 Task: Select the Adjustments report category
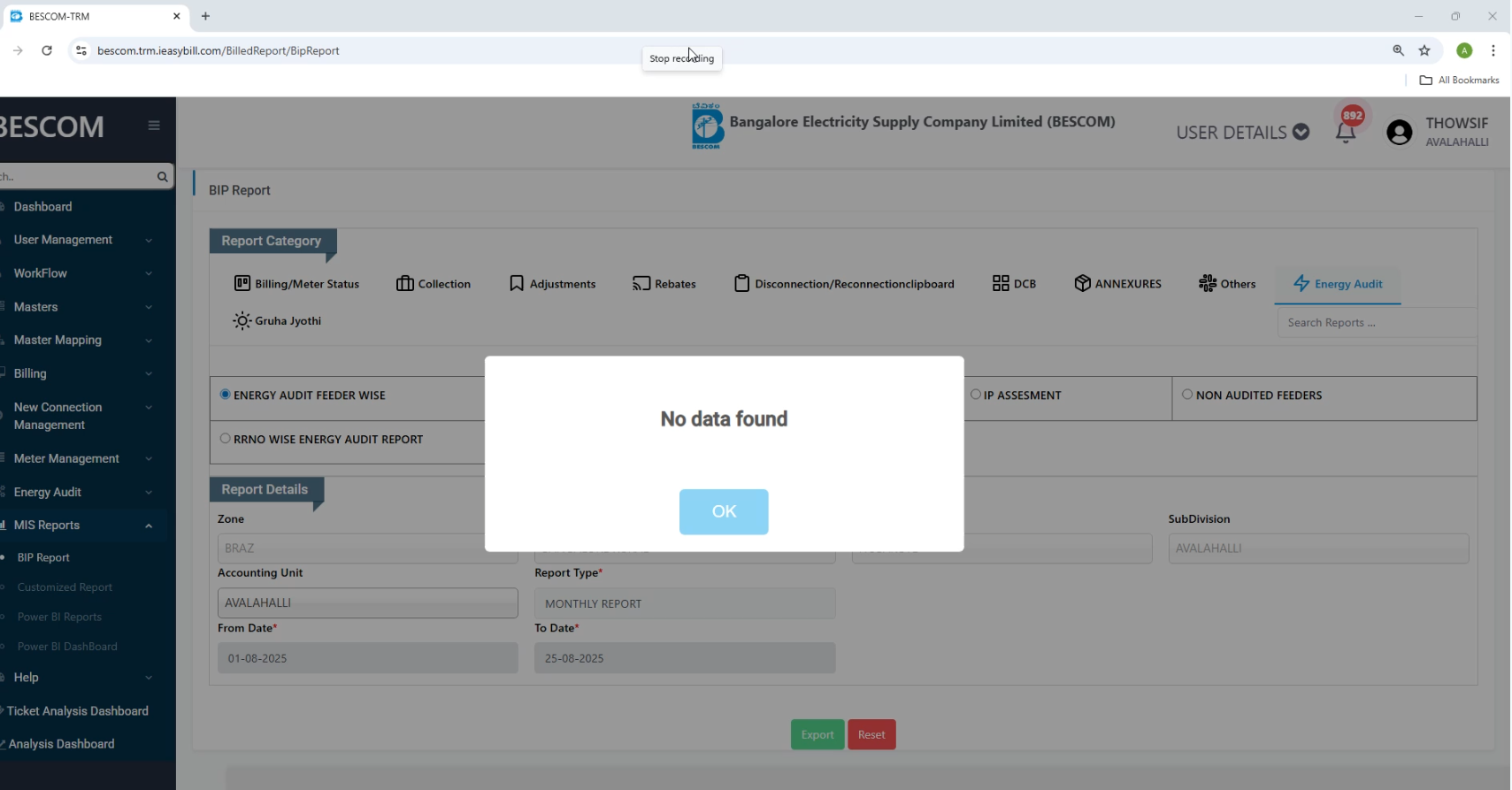point(552,284)
